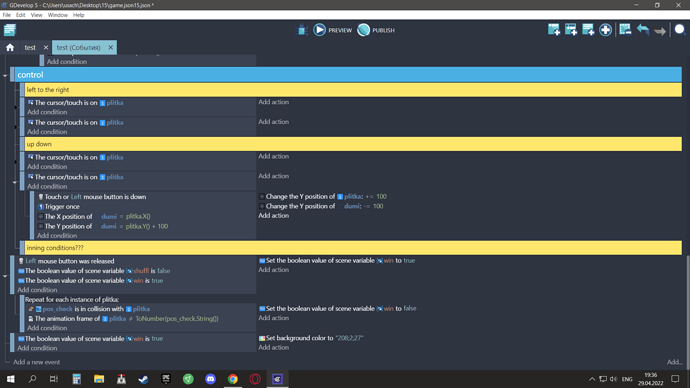
Task: Undo the last change
Action: tap(642, 30)
